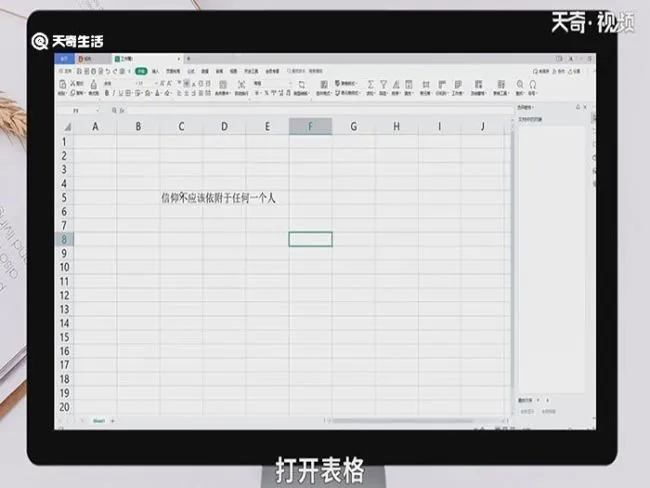Click the Save icon in quick access bar
This screenshot has height=488, width=650.
pos(80,71)
